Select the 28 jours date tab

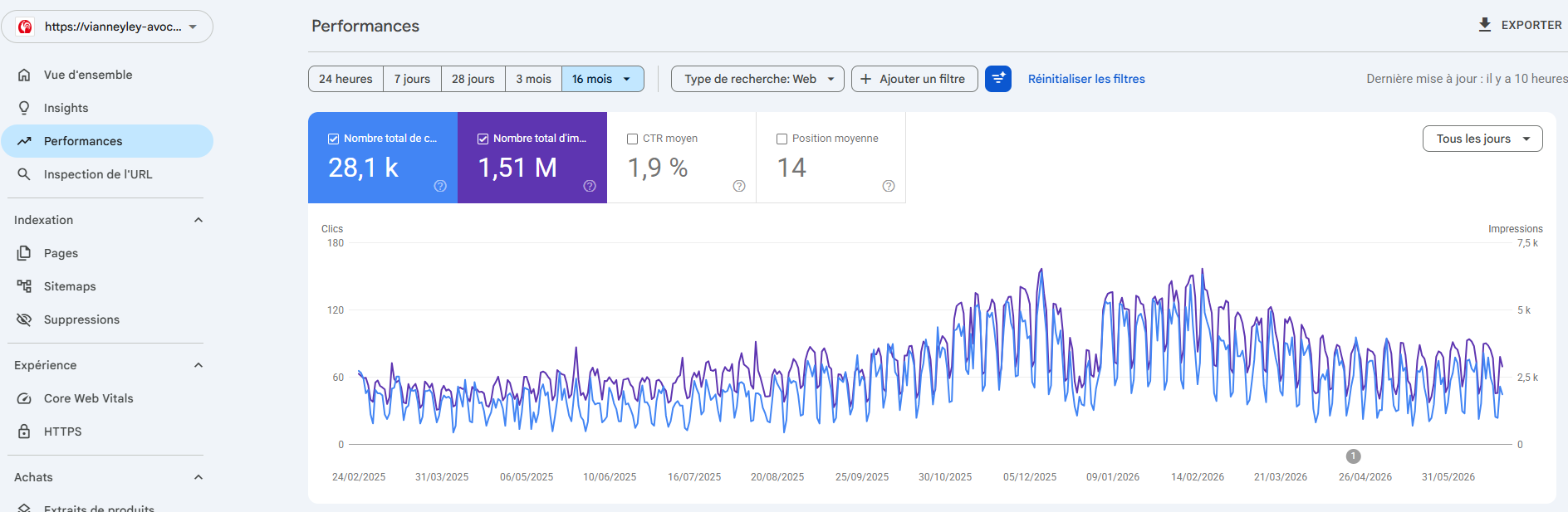(473, 79)
